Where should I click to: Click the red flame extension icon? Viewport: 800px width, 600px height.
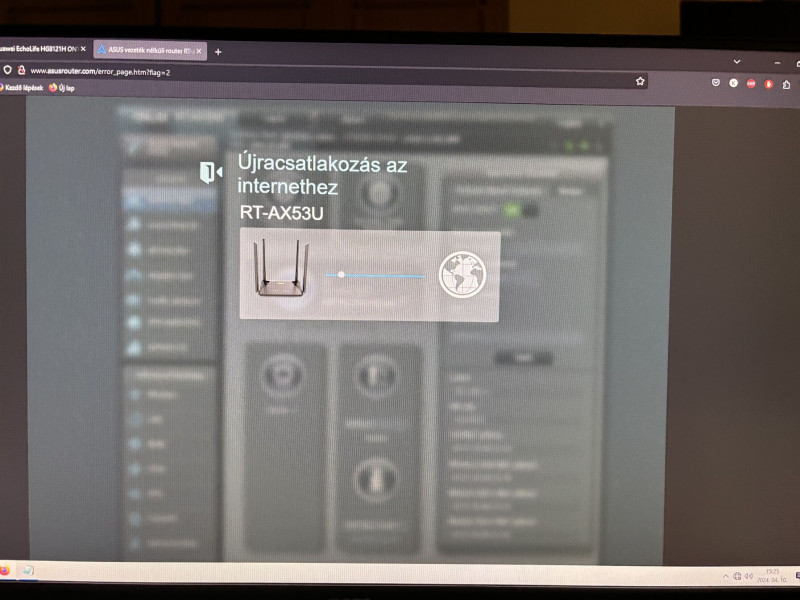click(769, 84)
